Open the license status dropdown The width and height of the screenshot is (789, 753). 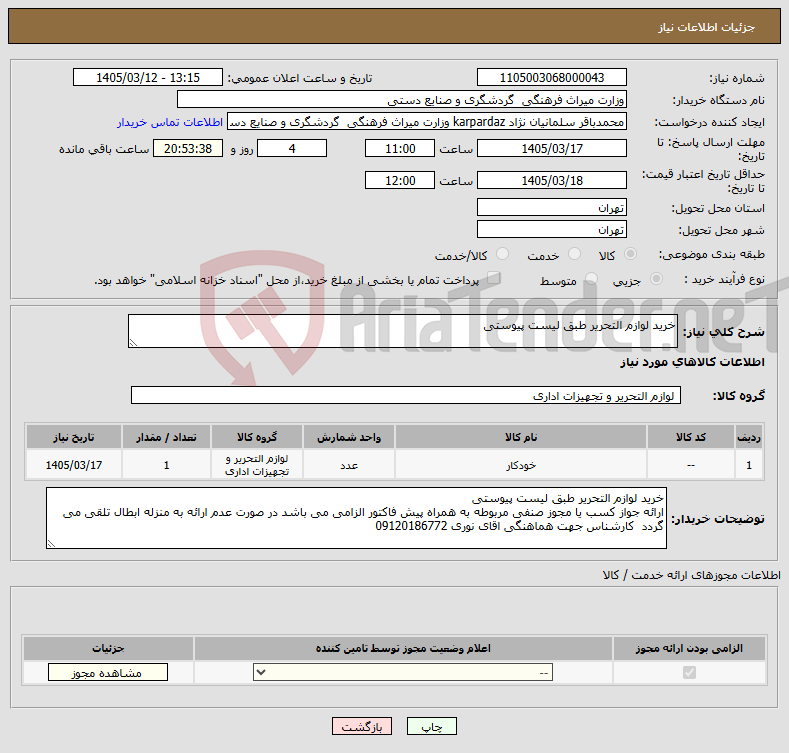tap(403, 672)
